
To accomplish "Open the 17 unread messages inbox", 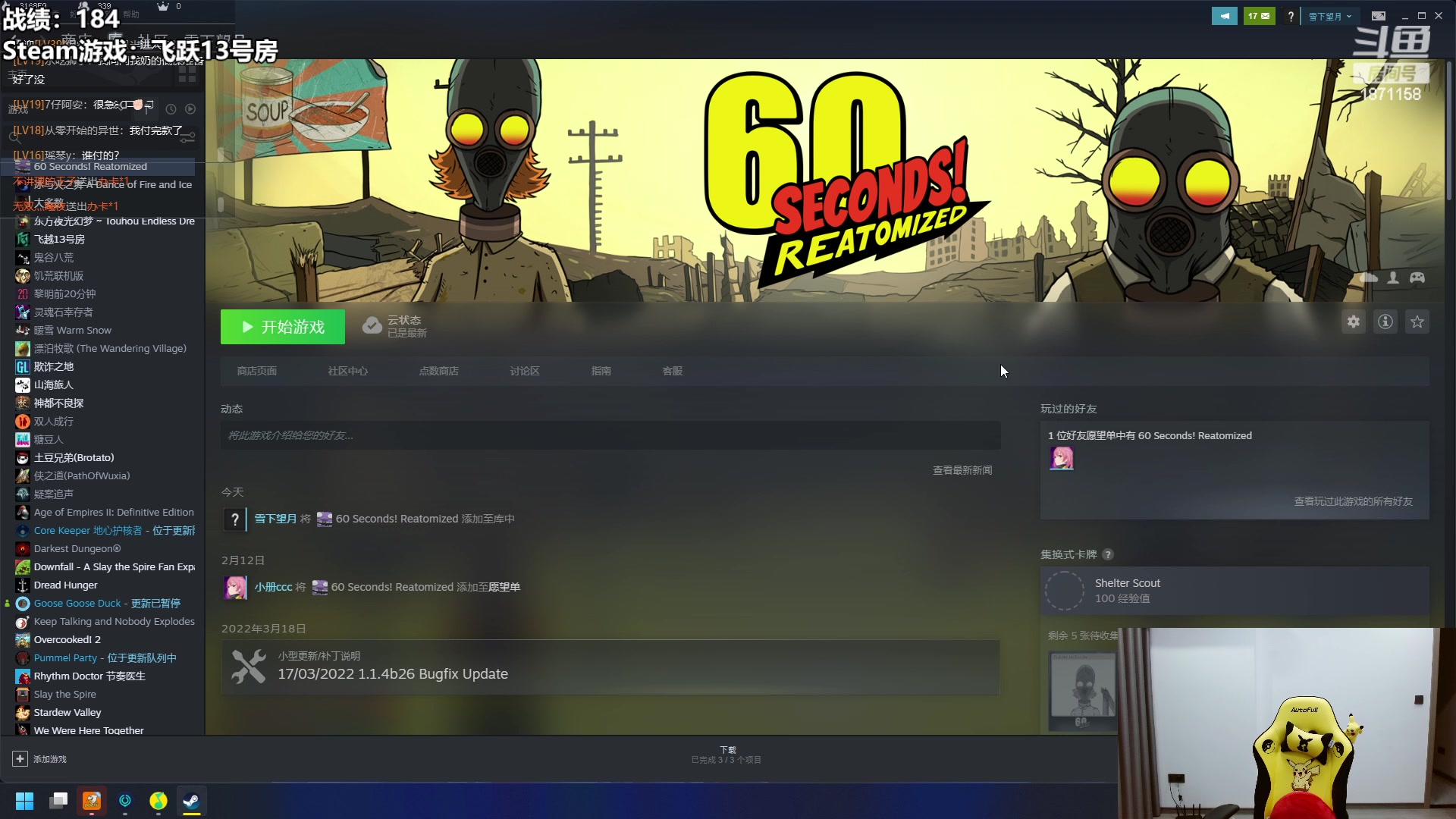I will (x=1259, y=16).
